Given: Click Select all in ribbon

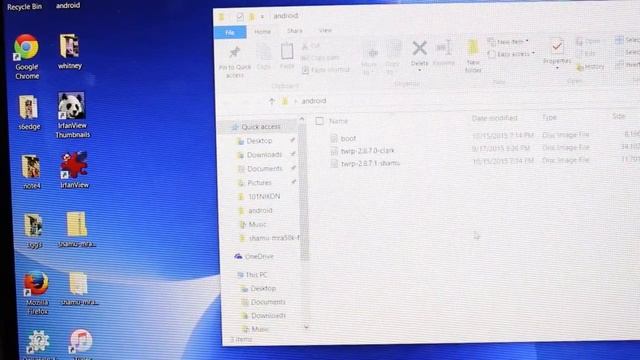Looking at the screenshot, I should (628, 40).
